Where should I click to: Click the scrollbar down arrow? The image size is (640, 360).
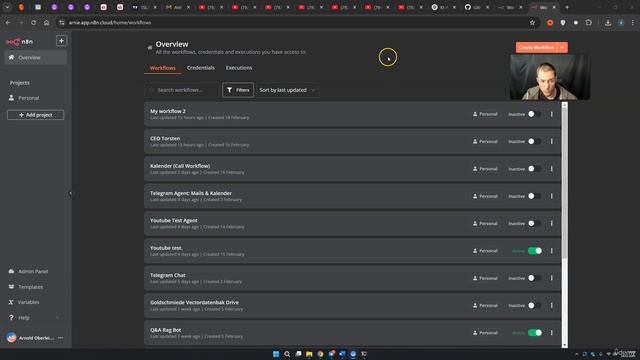coord(564,345)
